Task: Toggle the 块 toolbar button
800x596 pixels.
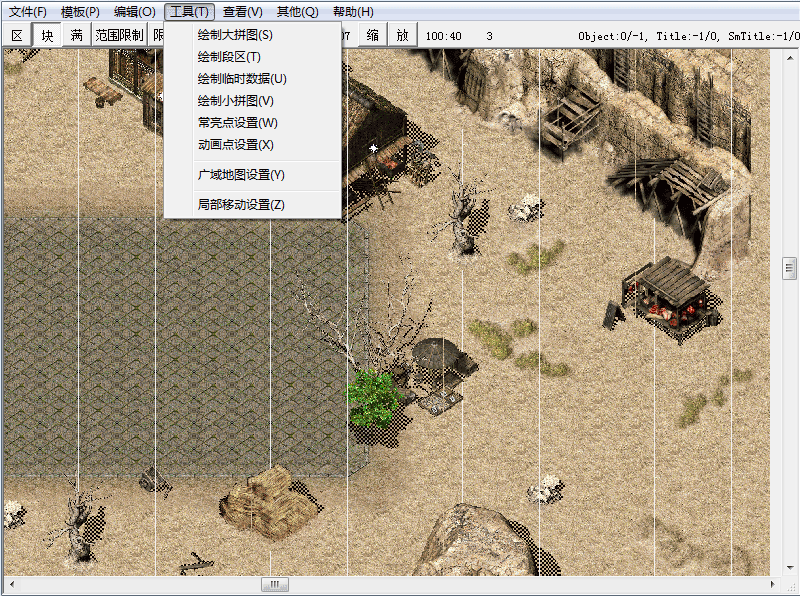Action: (x=47, y=35)
